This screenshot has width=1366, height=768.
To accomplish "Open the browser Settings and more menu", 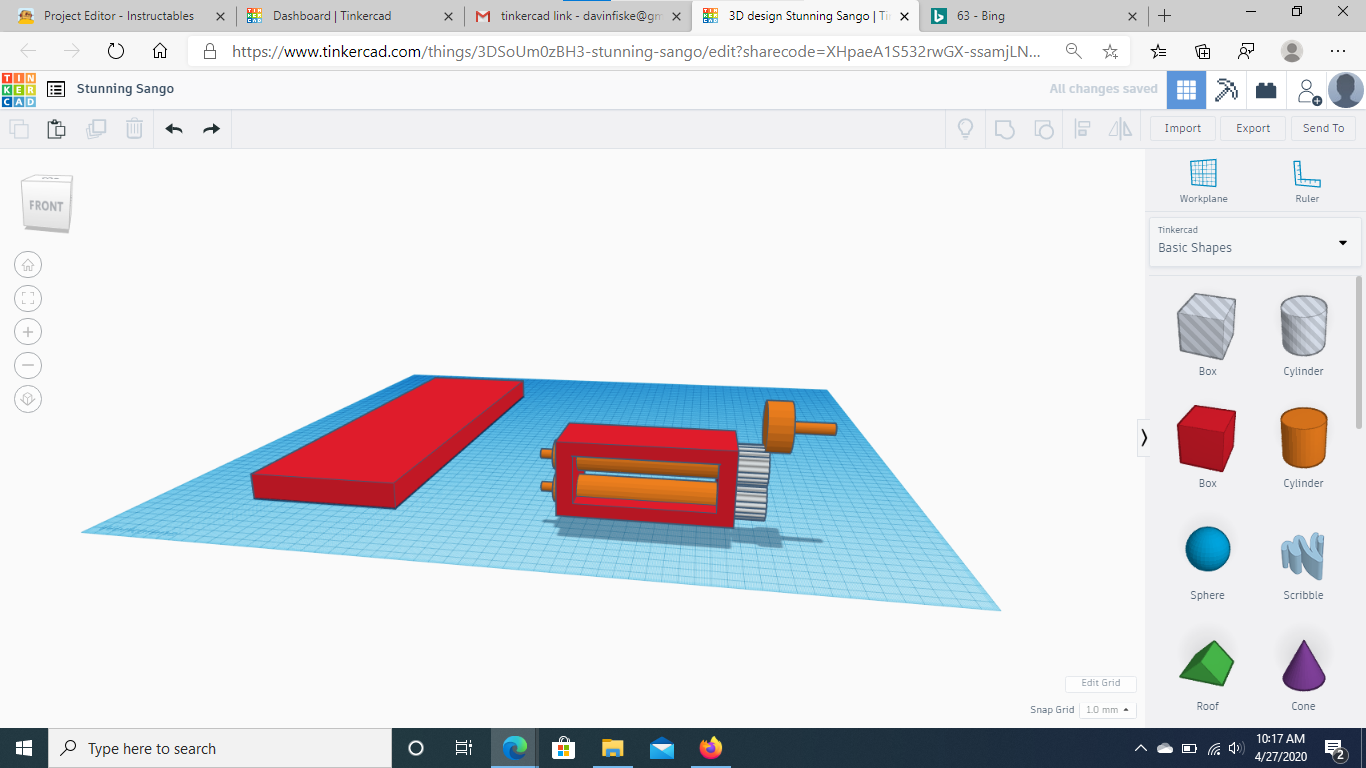I will [x=1338, y=51].
